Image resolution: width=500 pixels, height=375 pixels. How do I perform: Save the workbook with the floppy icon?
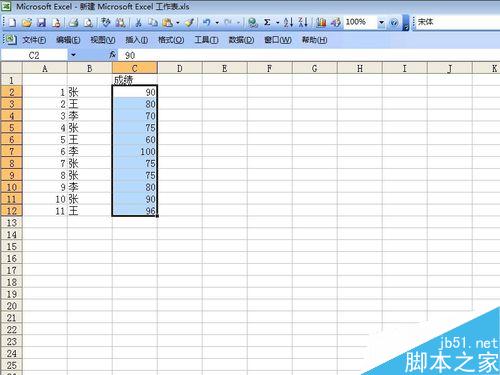41,23
